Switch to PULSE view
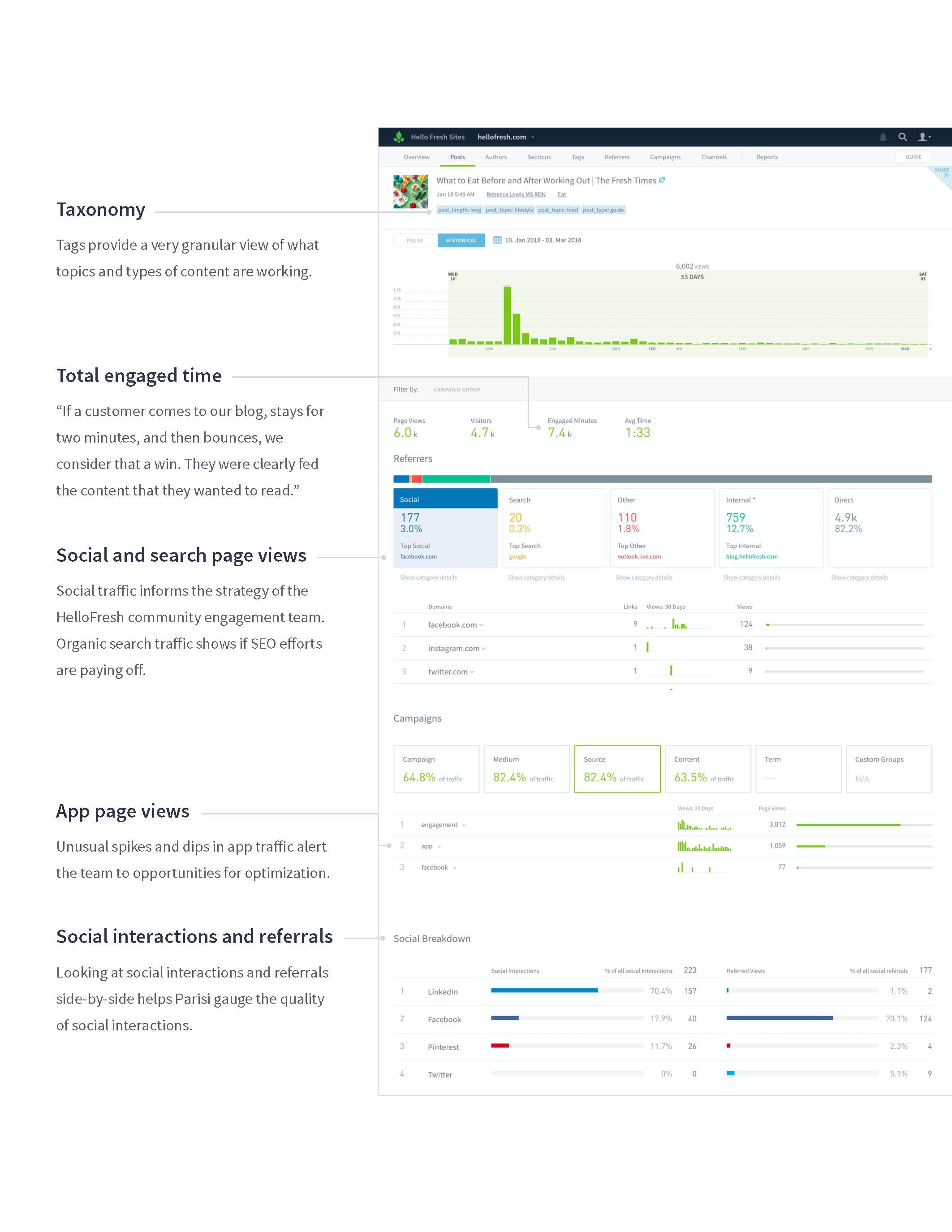The width and height of the screenshot is (952, 1232). tap(415, 240)
